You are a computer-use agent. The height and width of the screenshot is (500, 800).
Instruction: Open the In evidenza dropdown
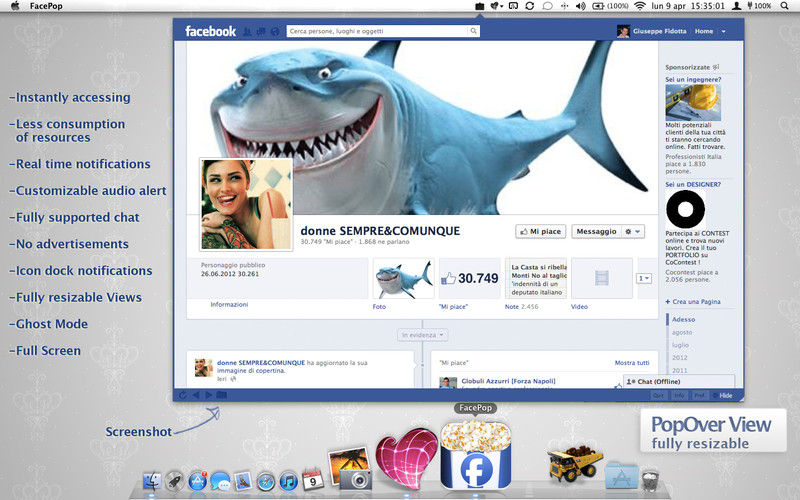pyautogui.click(x=422, y=335)
